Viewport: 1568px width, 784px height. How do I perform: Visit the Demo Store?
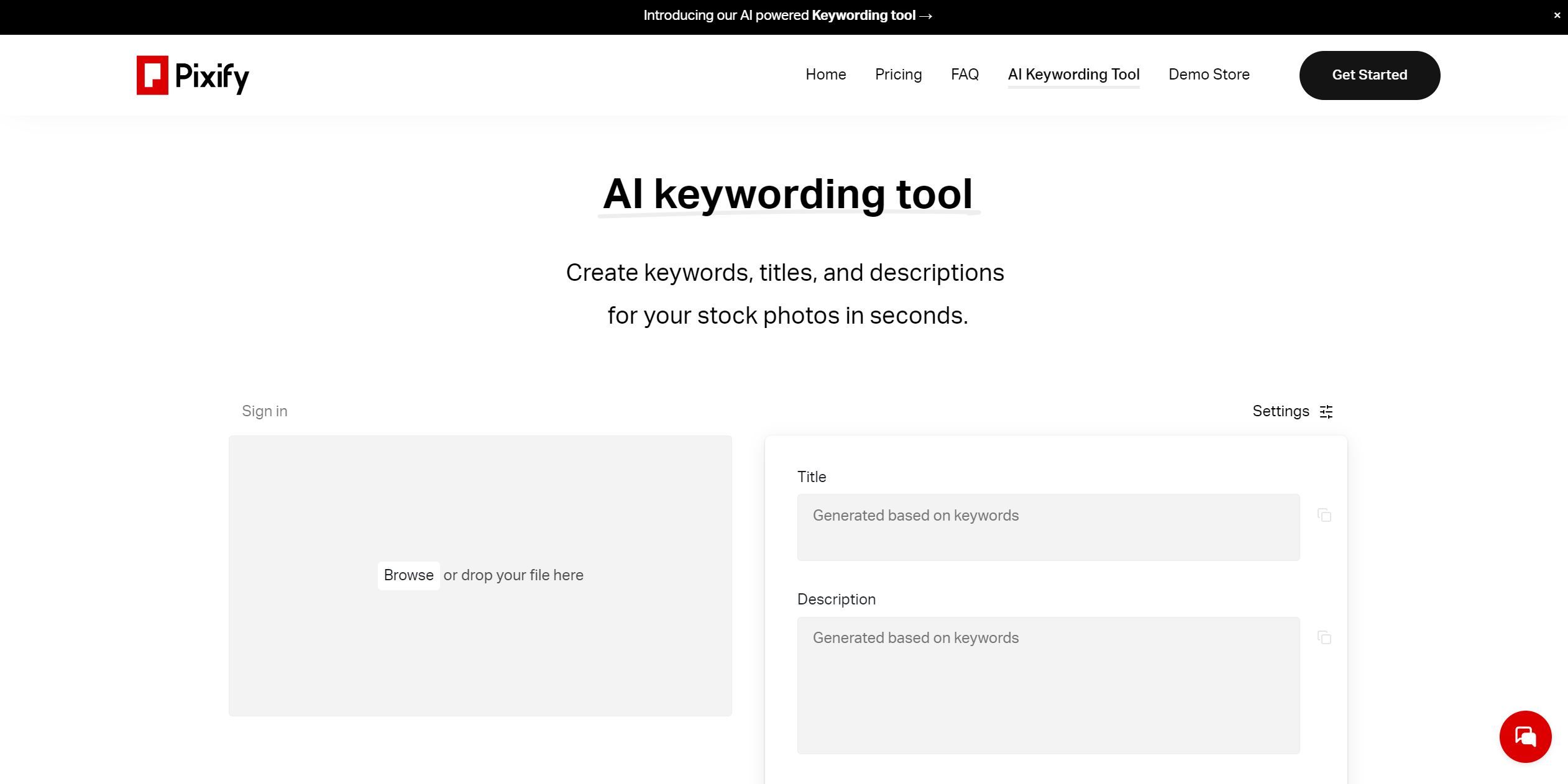(1209, 75)
